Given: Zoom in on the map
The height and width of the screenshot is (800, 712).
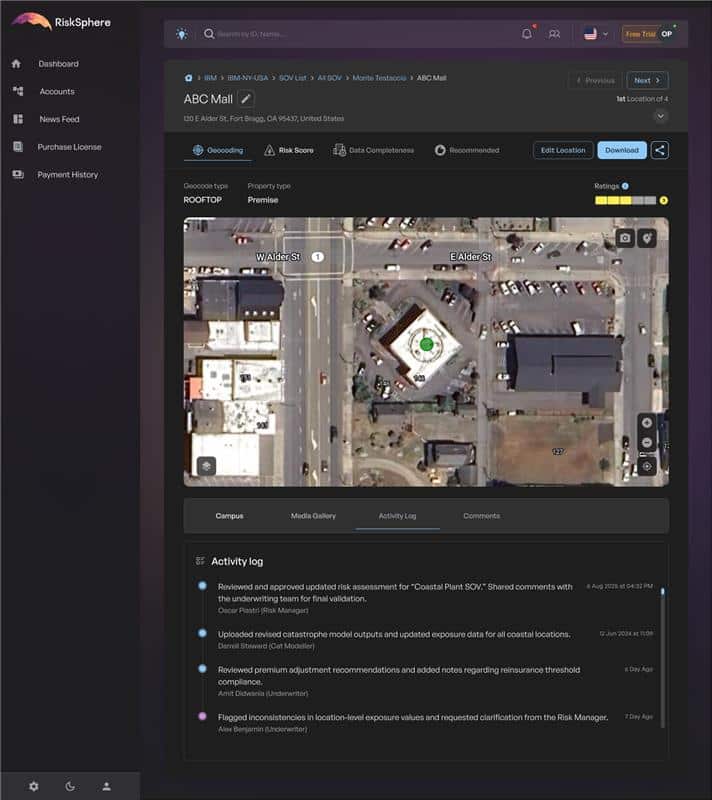Looking at the screenshot, I should point(647,422).
